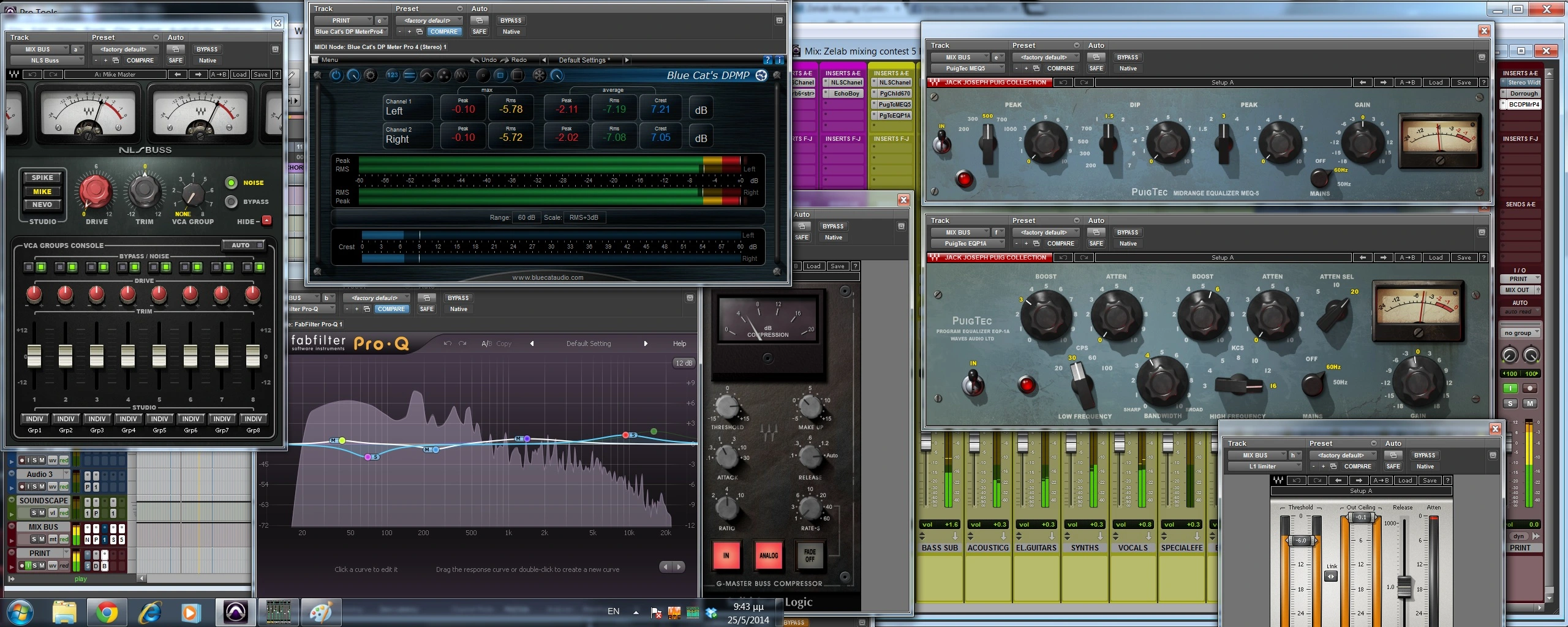The height and width of the screenshot is (627, 1568).
Task: Open the Range 60 dB dropdown in Blue Cat
Action: pyautogui.click(x=526, y=217)
